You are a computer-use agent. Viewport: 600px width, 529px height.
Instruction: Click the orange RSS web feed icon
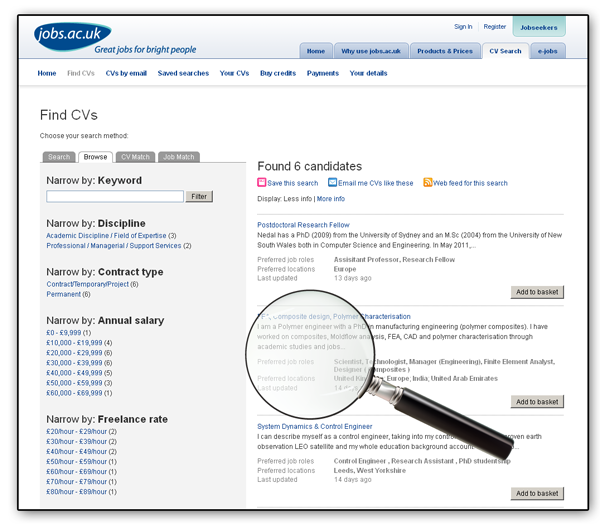pos(427,182)
